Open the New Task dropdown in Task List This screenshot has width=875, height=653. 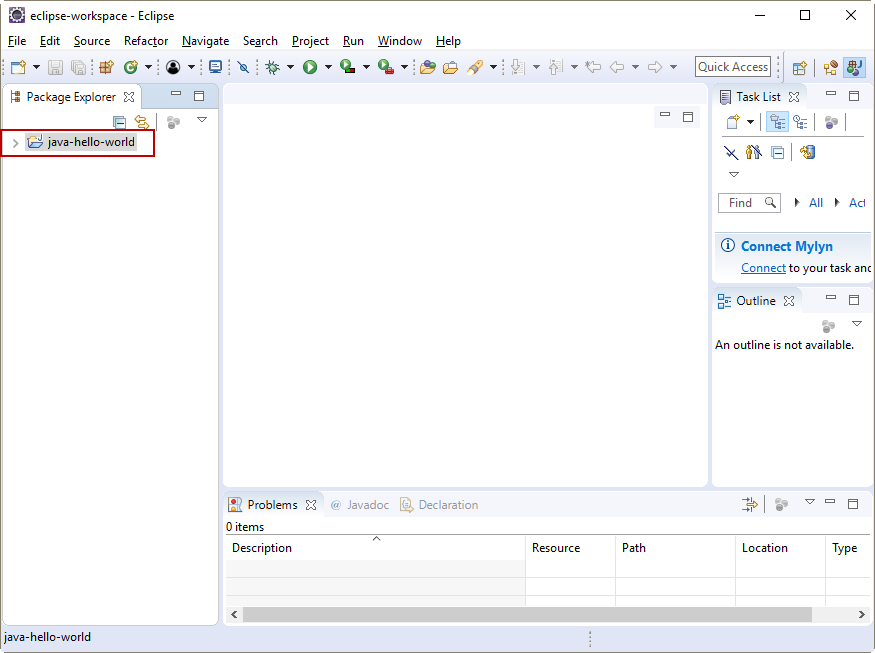(x=751, y=122)
